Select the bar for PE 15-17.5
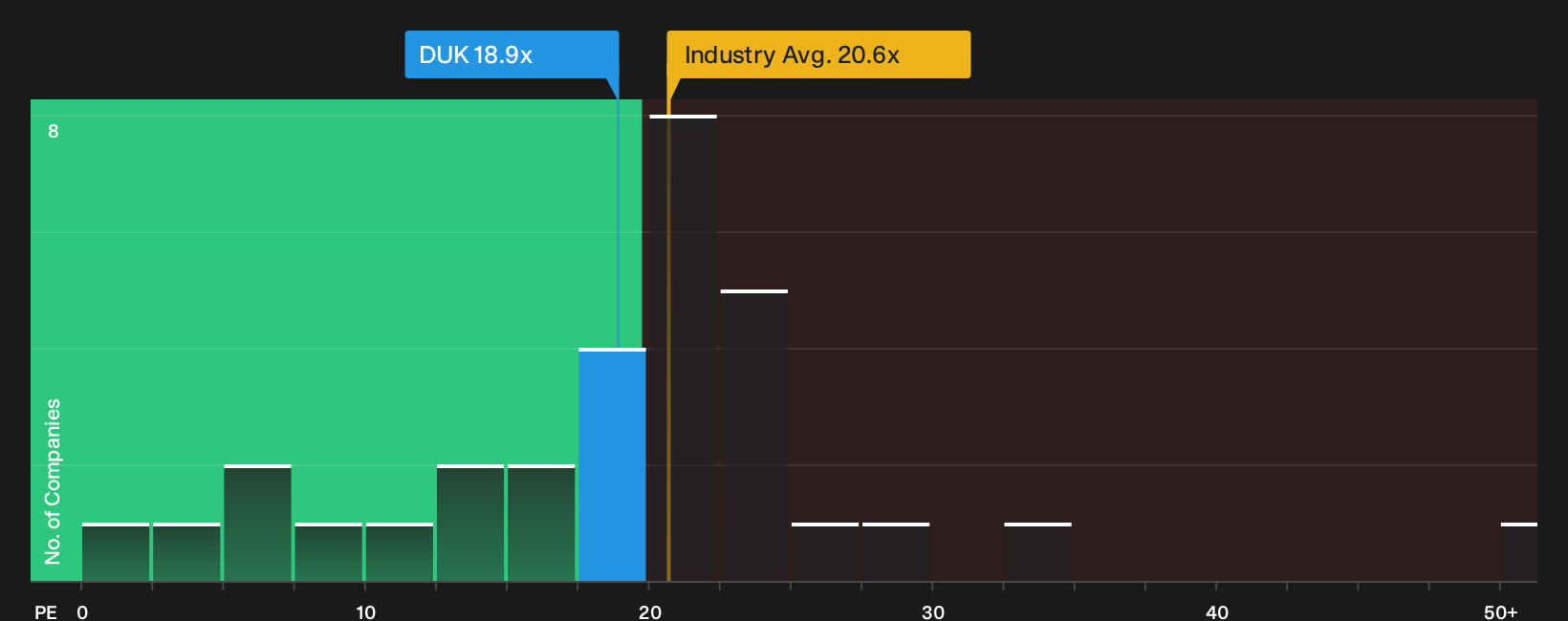 click(x=541, y=523)
